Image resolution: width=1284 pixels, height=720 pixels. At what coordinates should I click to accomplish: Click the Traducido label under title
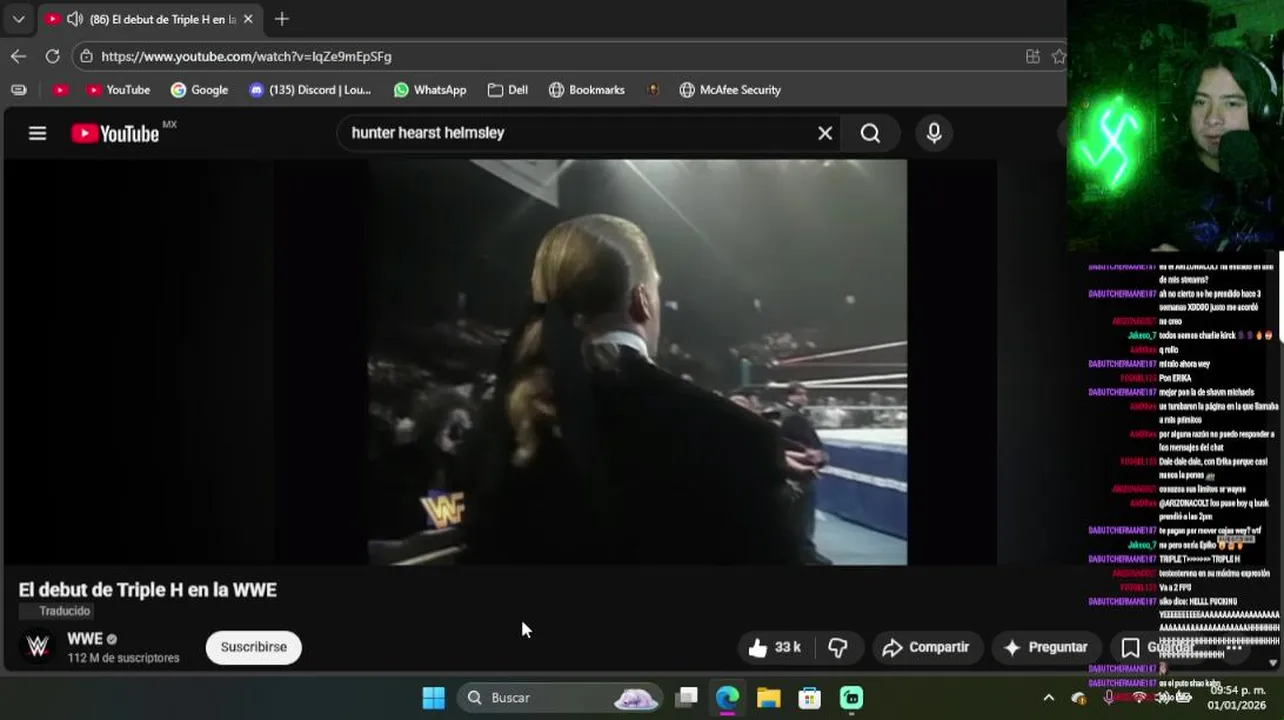(x=65, y=611)
